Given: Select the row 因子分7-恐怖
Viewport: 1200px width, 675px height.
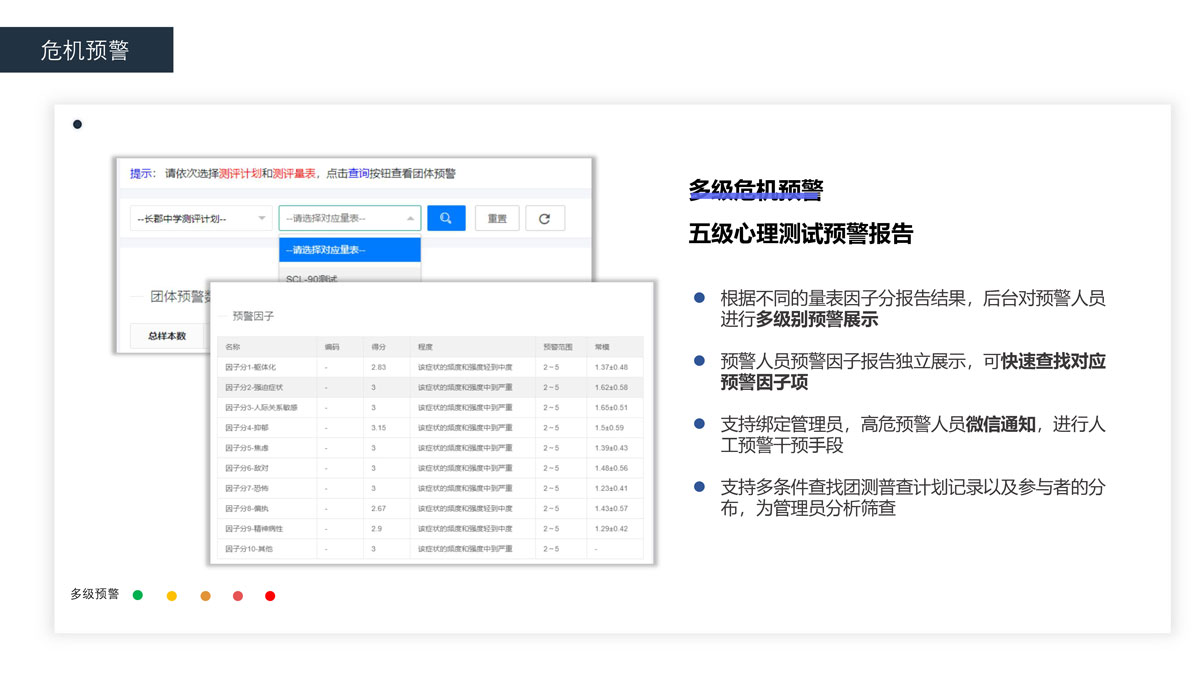Looking at the screenshot, I should (x=430, y=488).
